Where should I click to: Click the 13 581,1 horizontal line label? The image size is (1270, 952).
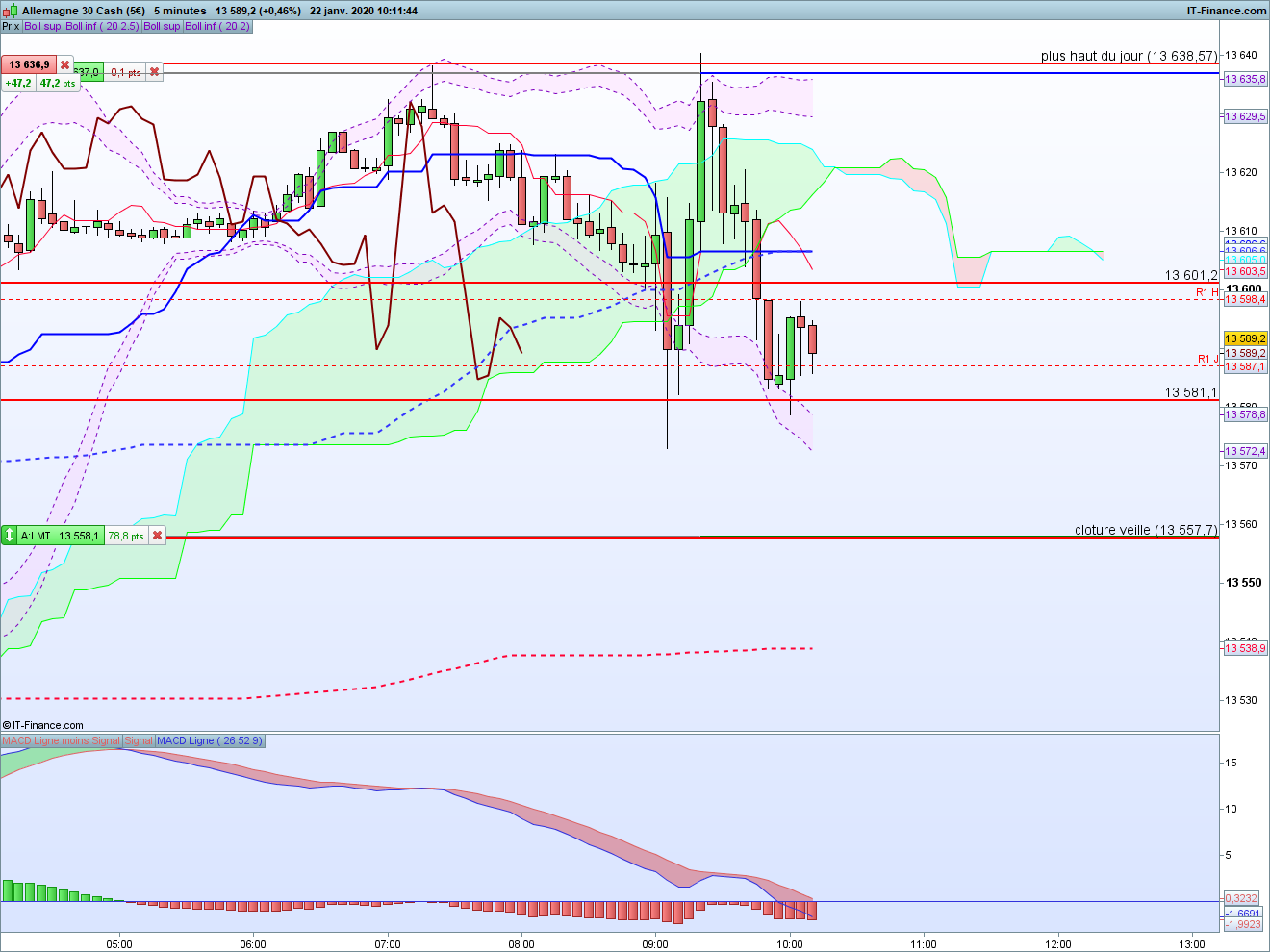[1191, 392]
